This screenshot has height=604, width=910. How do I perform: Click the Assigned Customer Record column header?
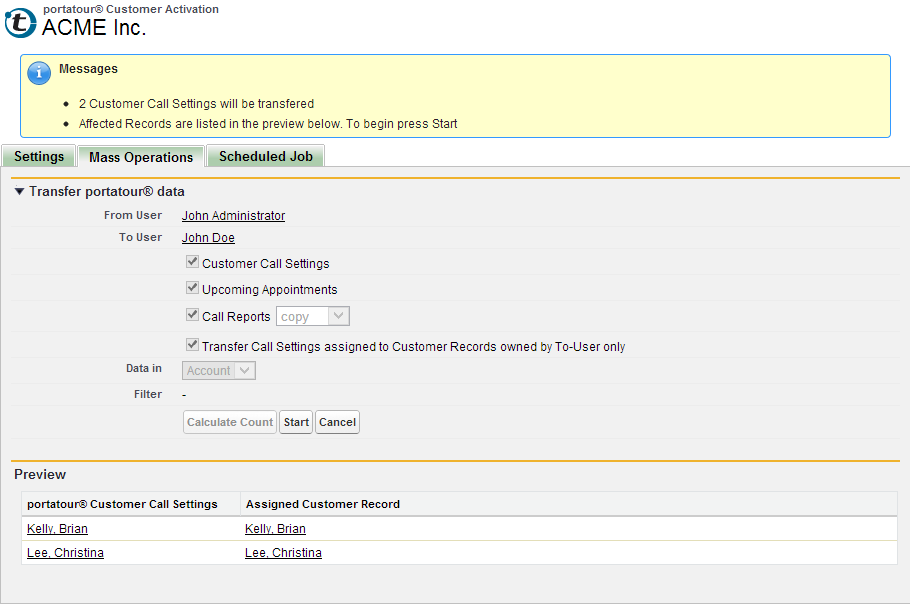pos(322,504)
